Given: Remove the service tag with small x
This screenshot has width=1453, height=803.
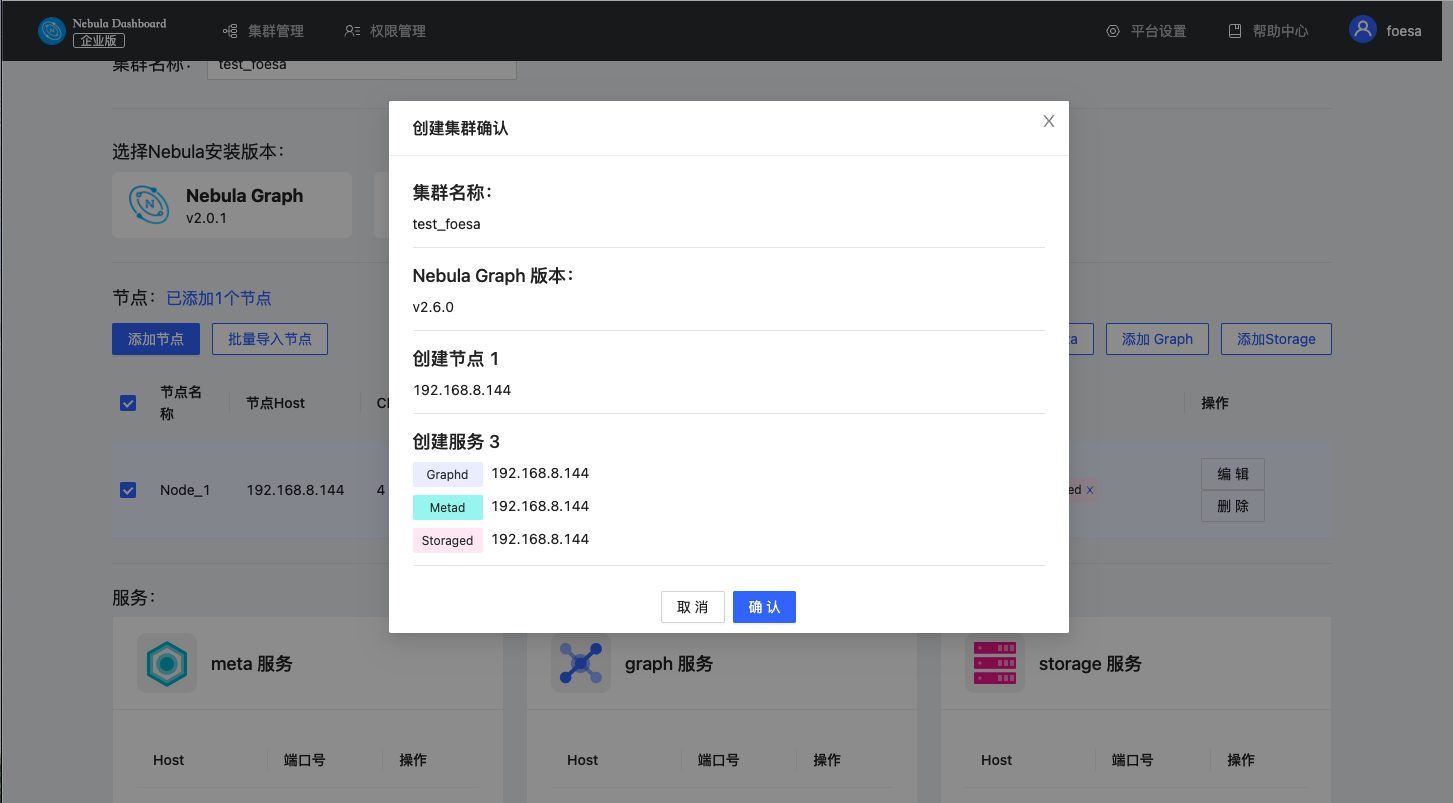Looking at the screenshot, I should (x=1090, y=490).
